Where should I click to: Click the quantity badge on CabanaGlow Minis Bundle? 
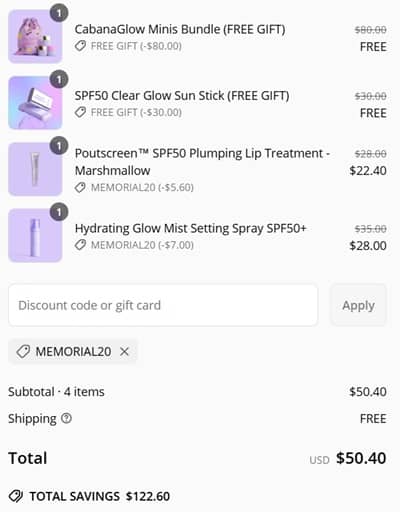pos(59,13)
